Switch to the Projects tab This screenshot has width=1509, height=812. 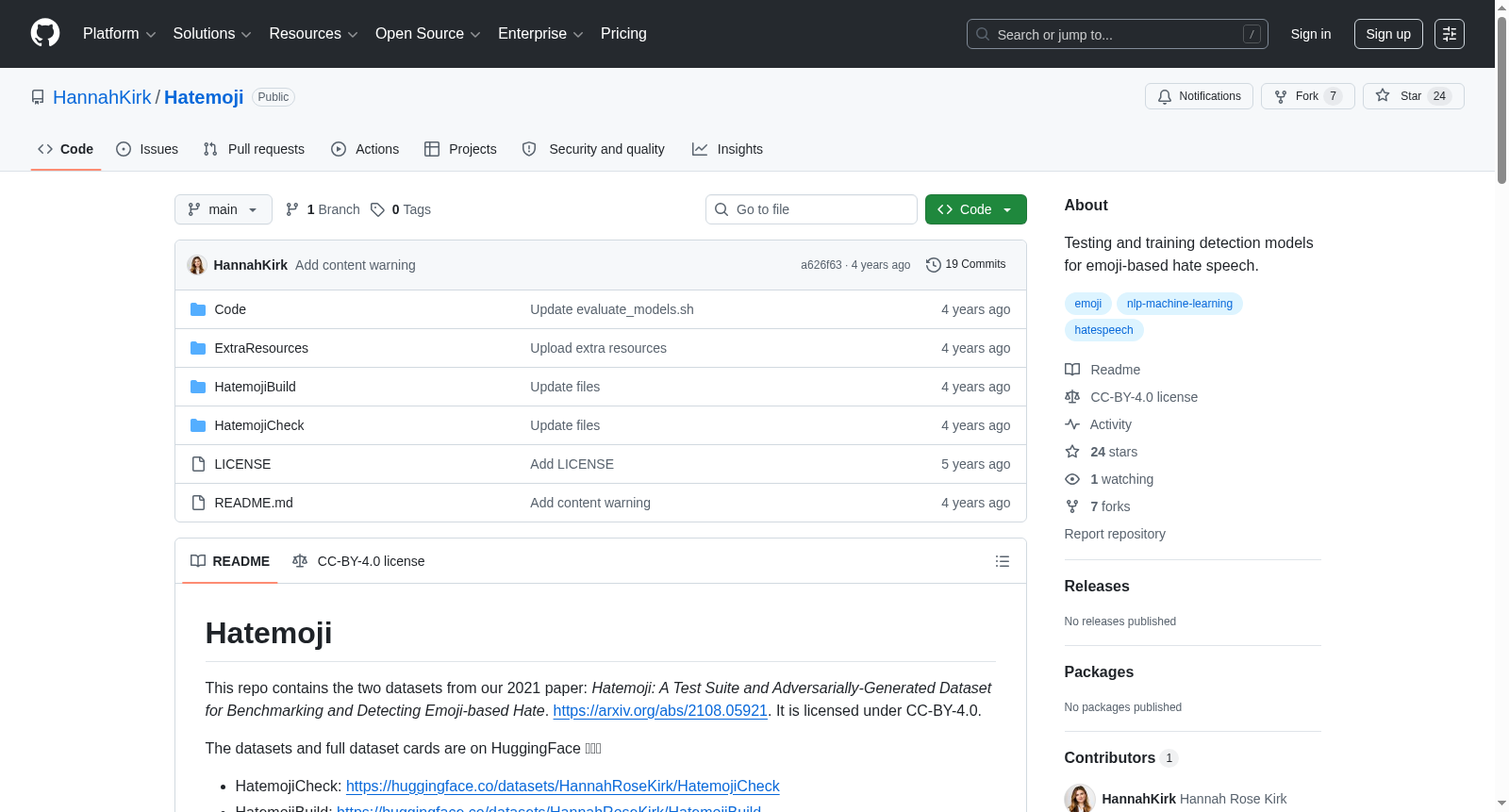click(460, 149)
